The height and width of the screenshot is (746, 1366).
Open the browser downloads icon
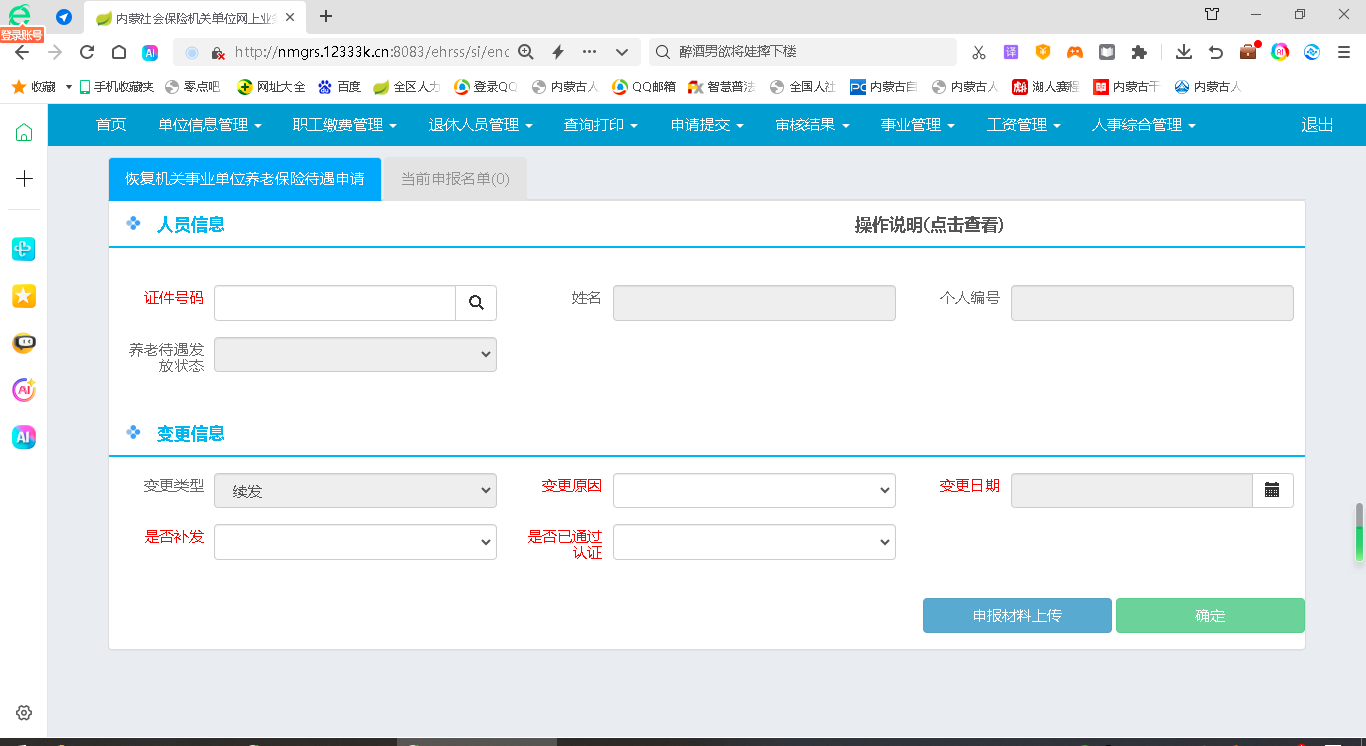(x=1184, y=52)
